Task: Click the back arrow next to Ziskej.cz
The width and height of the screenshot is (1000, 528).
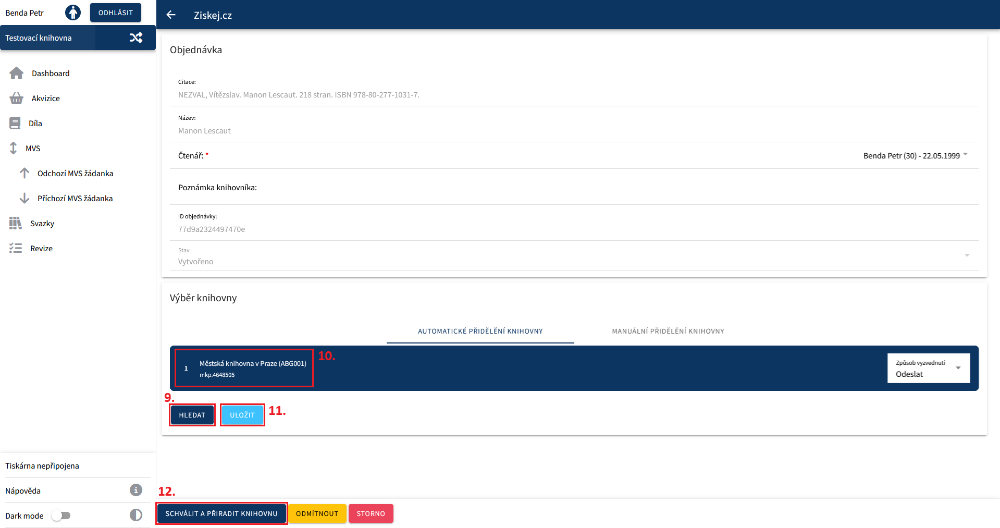Action: (x=171, y=15)
